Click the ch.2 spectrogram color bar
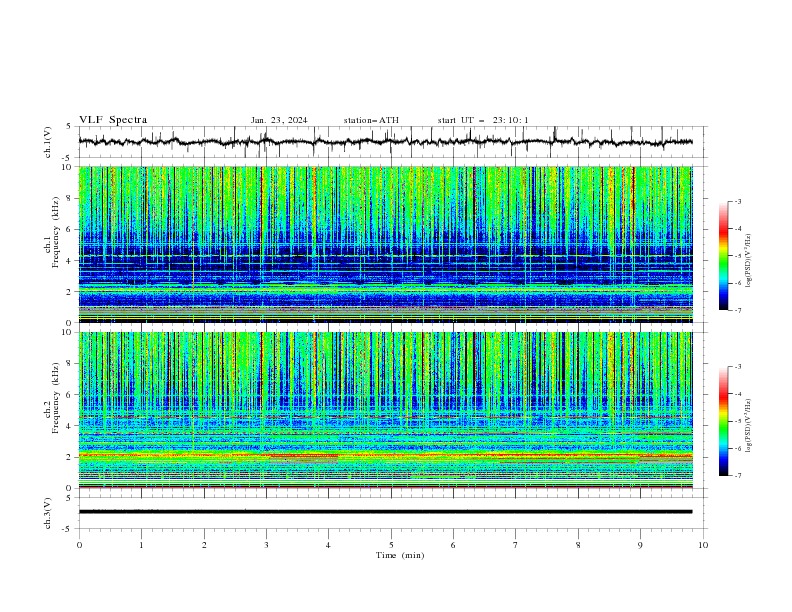 coord(723,421)
